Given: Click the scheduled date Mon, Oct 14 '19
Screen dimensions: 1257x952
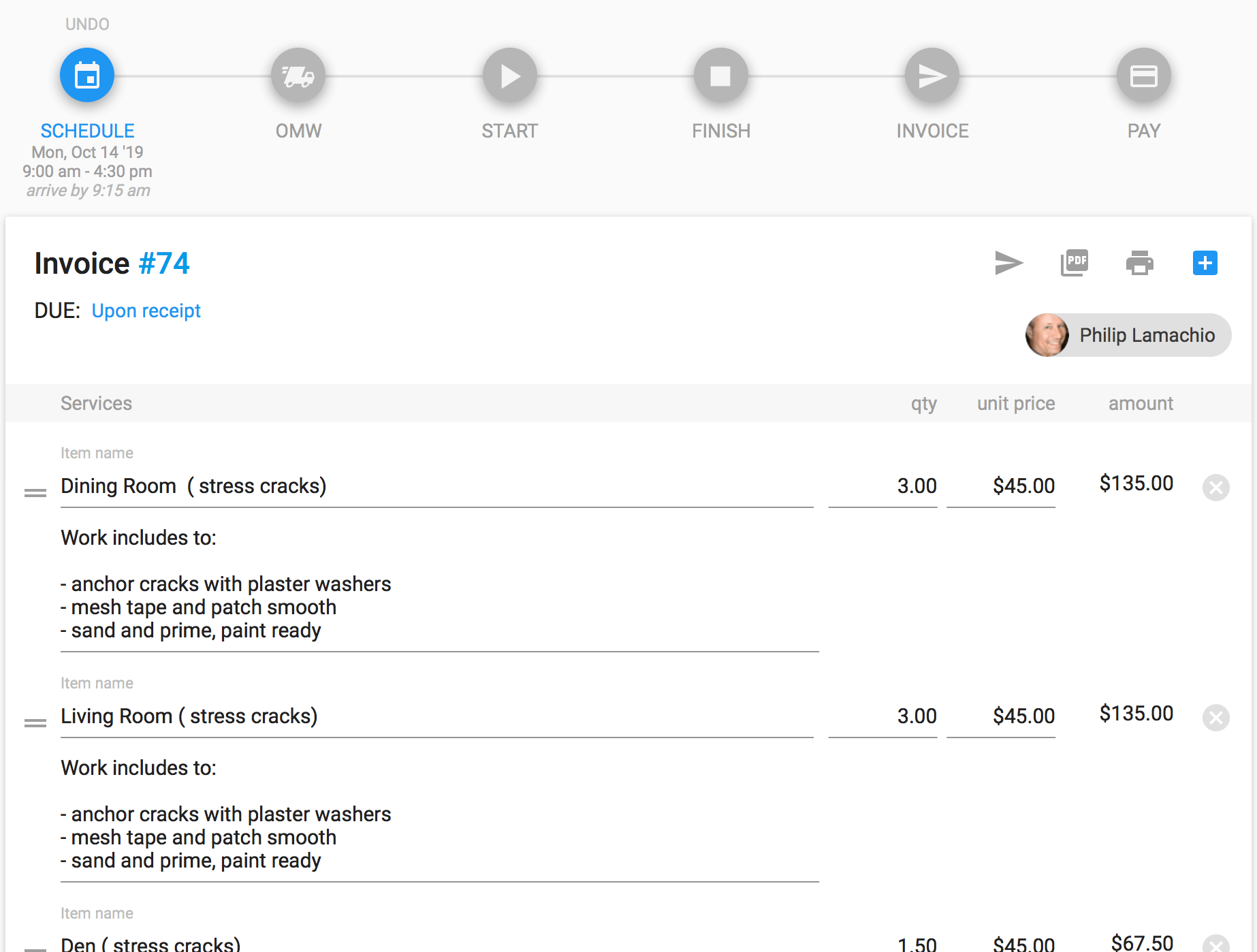Looking at the screenshot, I should point(87,152).
